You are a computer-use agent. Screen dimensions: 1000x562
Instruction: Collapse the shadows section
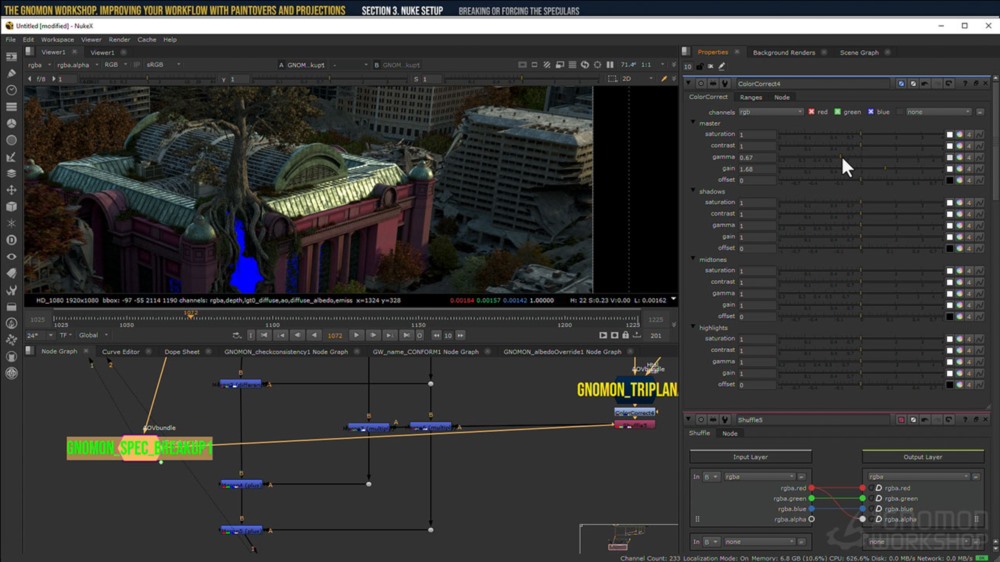tap(693, 191)
